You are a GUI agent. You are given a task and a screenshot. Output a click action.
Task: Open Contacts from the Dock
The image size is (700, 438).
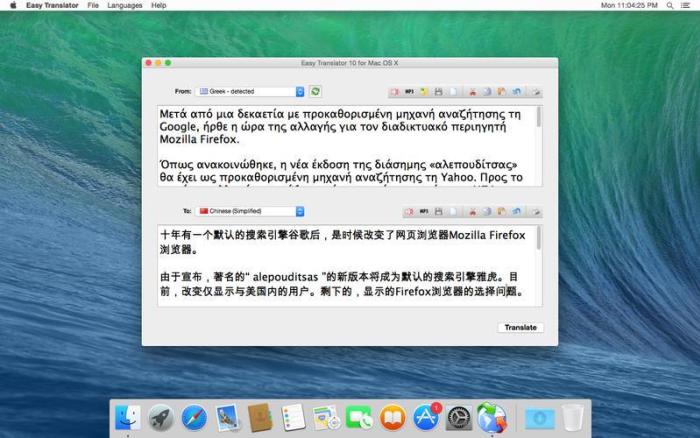coord(260,418)
